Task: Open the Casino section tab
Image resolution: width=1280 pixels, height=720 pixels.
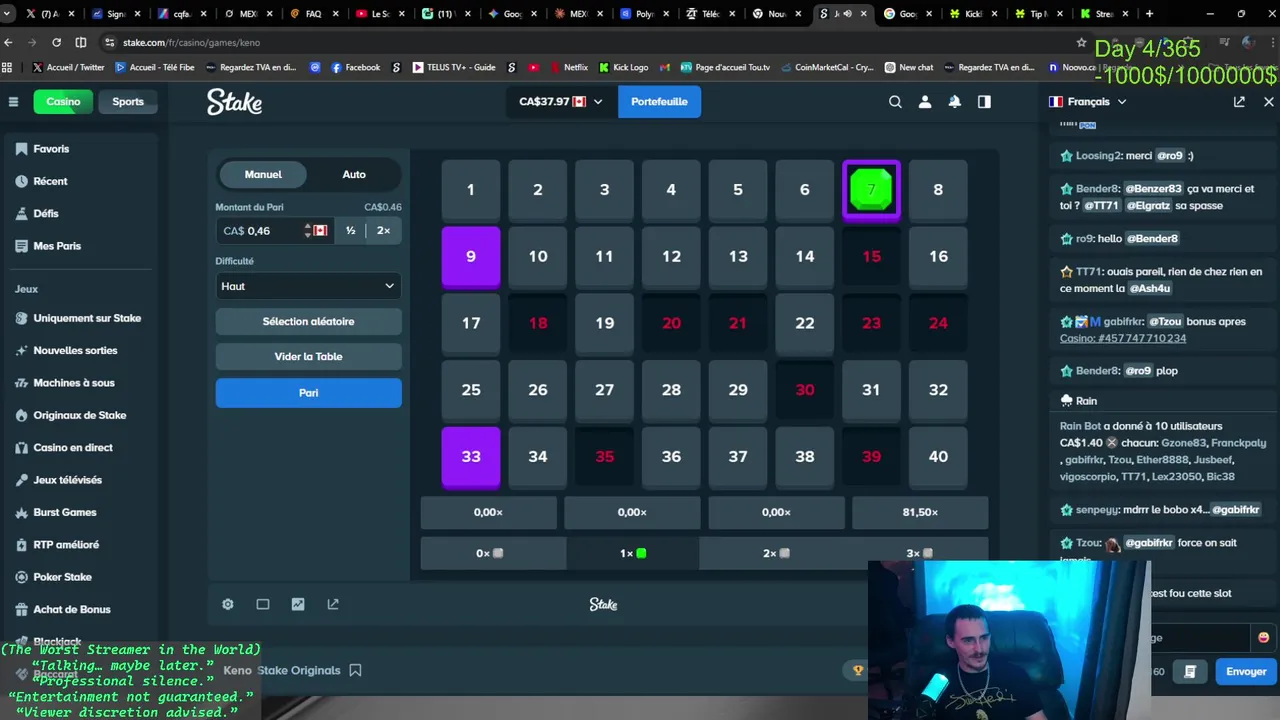Action: 63,102
